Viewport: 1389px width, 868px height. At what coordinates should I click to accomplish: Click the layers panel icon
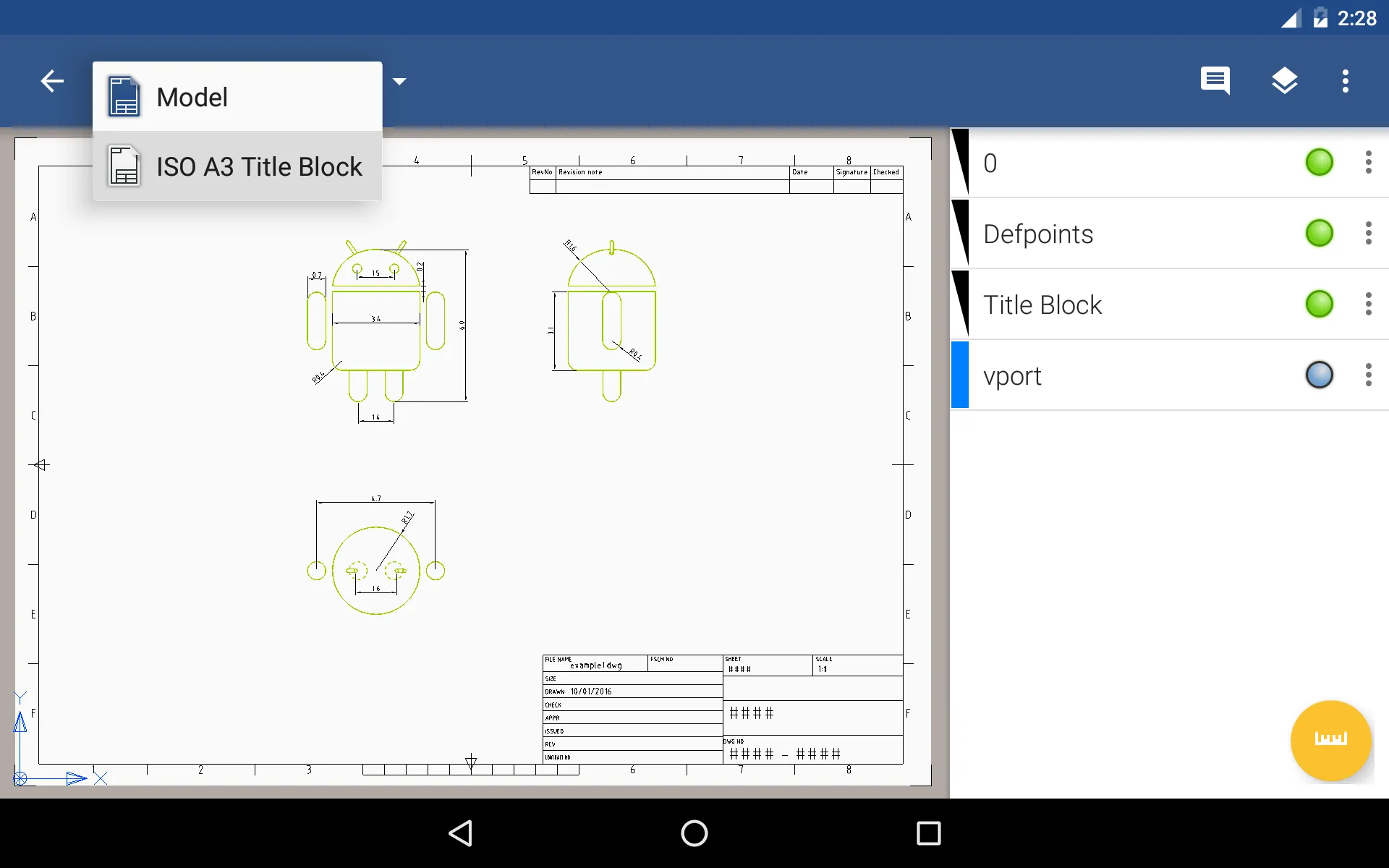1281,81
